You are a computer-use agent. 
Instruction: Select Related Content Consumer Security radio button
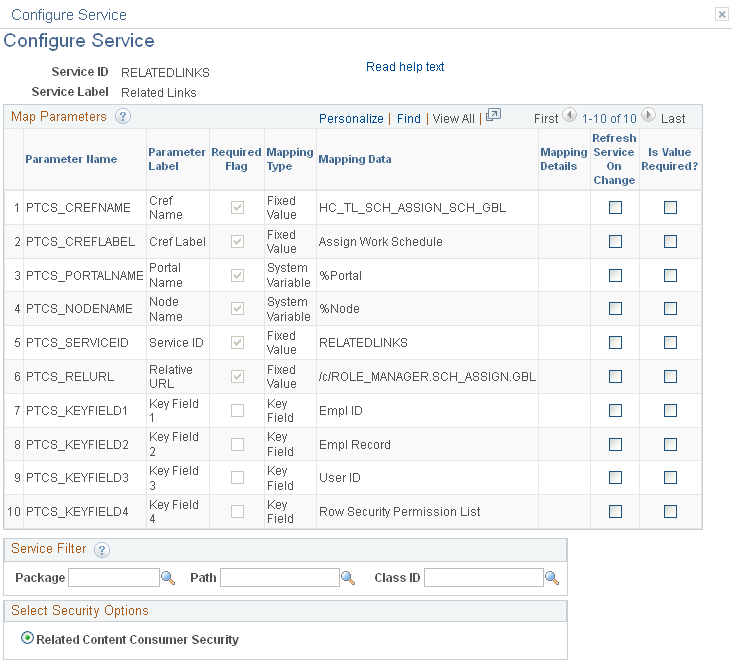(x=28, y=638)
